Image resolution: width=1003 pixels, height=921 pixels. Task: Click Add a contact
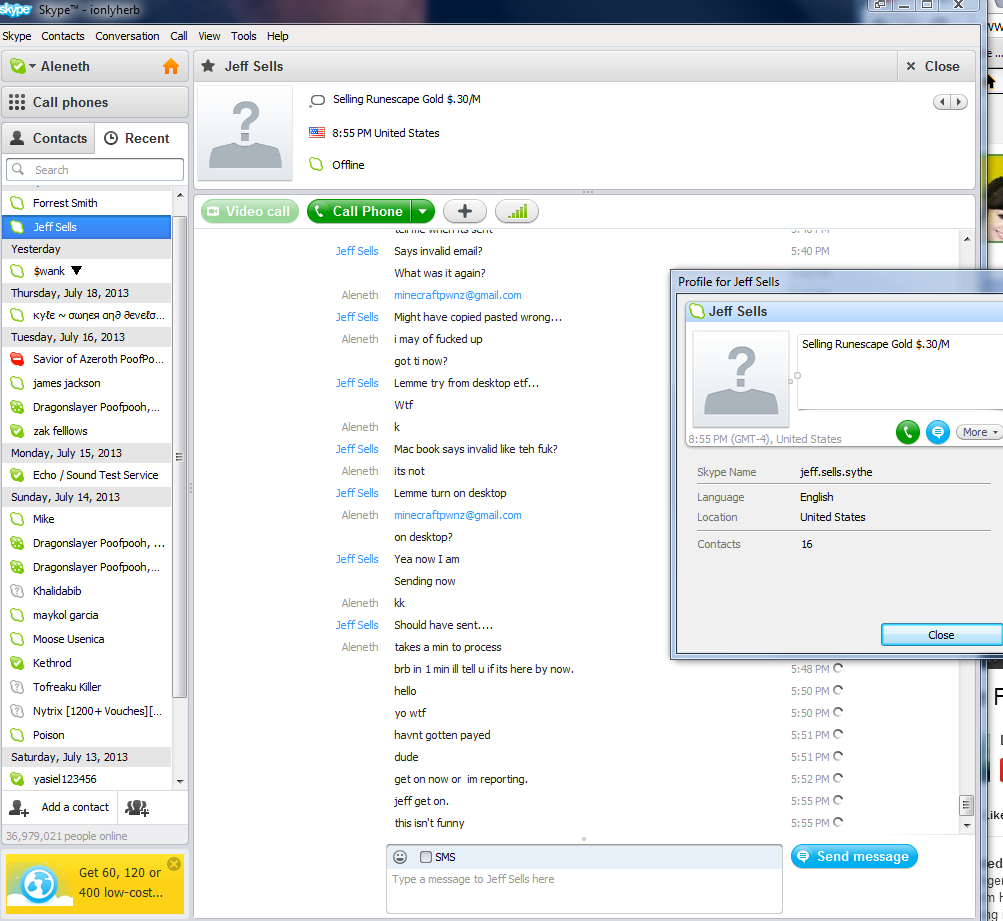59,807
